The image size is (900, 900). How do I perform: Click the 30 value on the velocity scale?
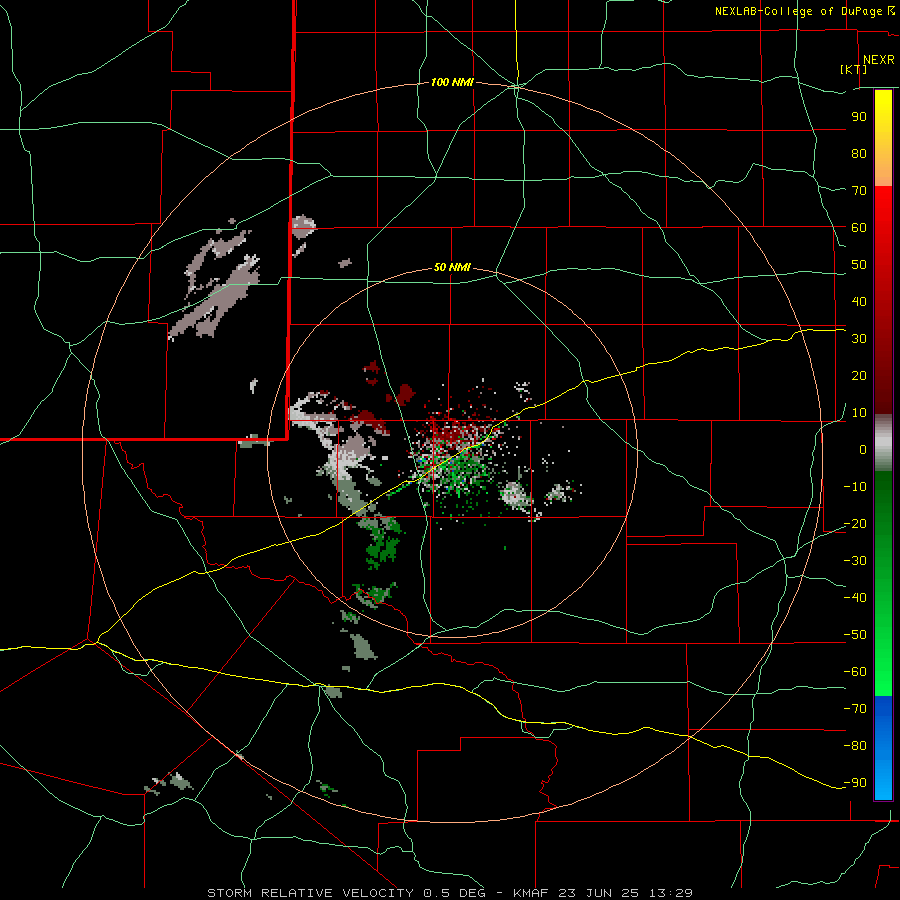tap(859, 339)
